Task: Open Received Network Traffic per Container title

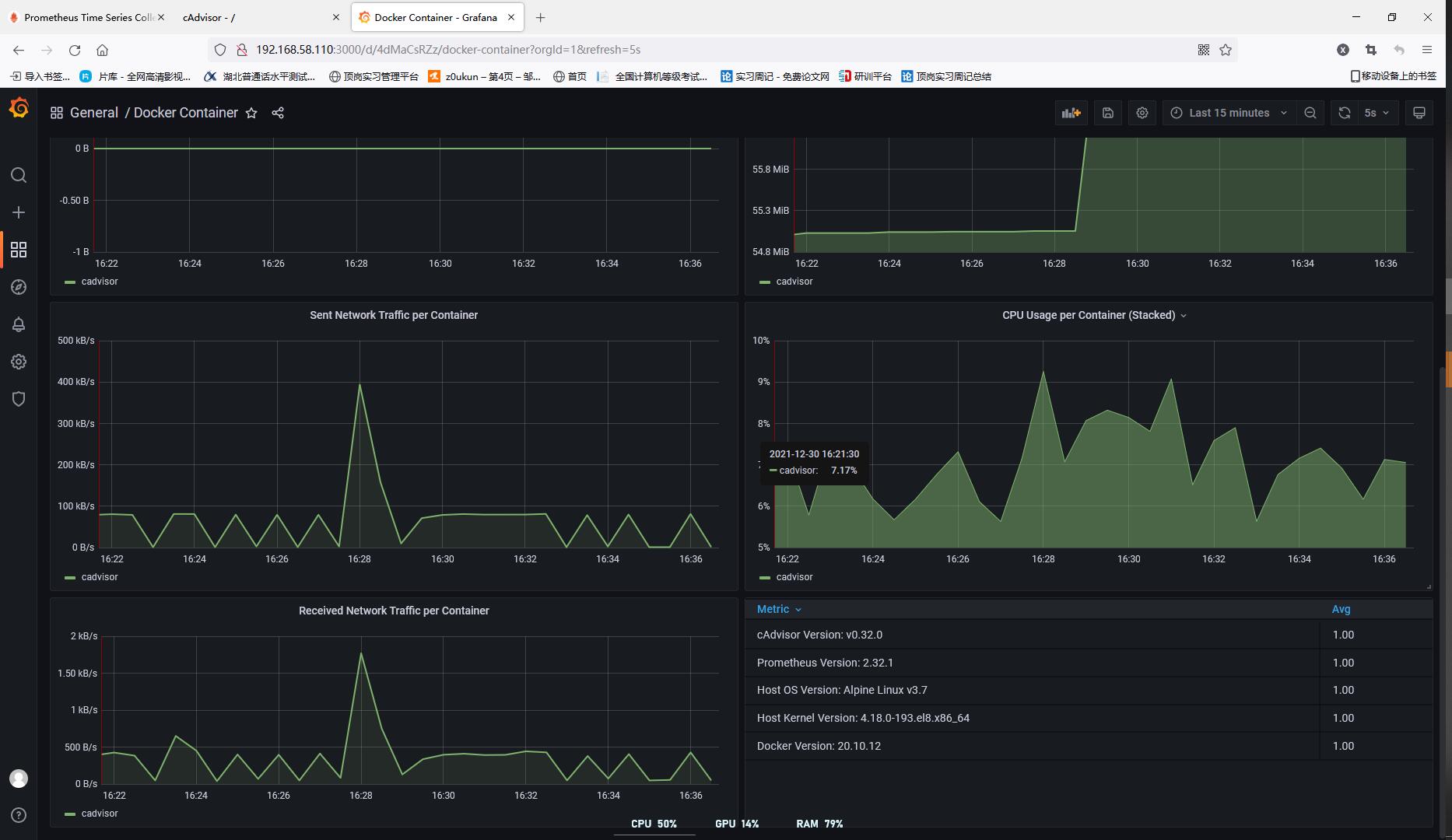Action: [x=394, y=611]
